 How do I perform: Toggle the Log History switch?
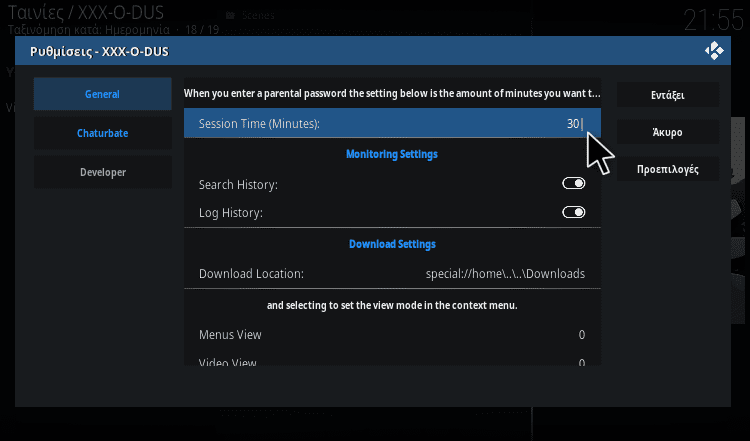tap(574, 212)
